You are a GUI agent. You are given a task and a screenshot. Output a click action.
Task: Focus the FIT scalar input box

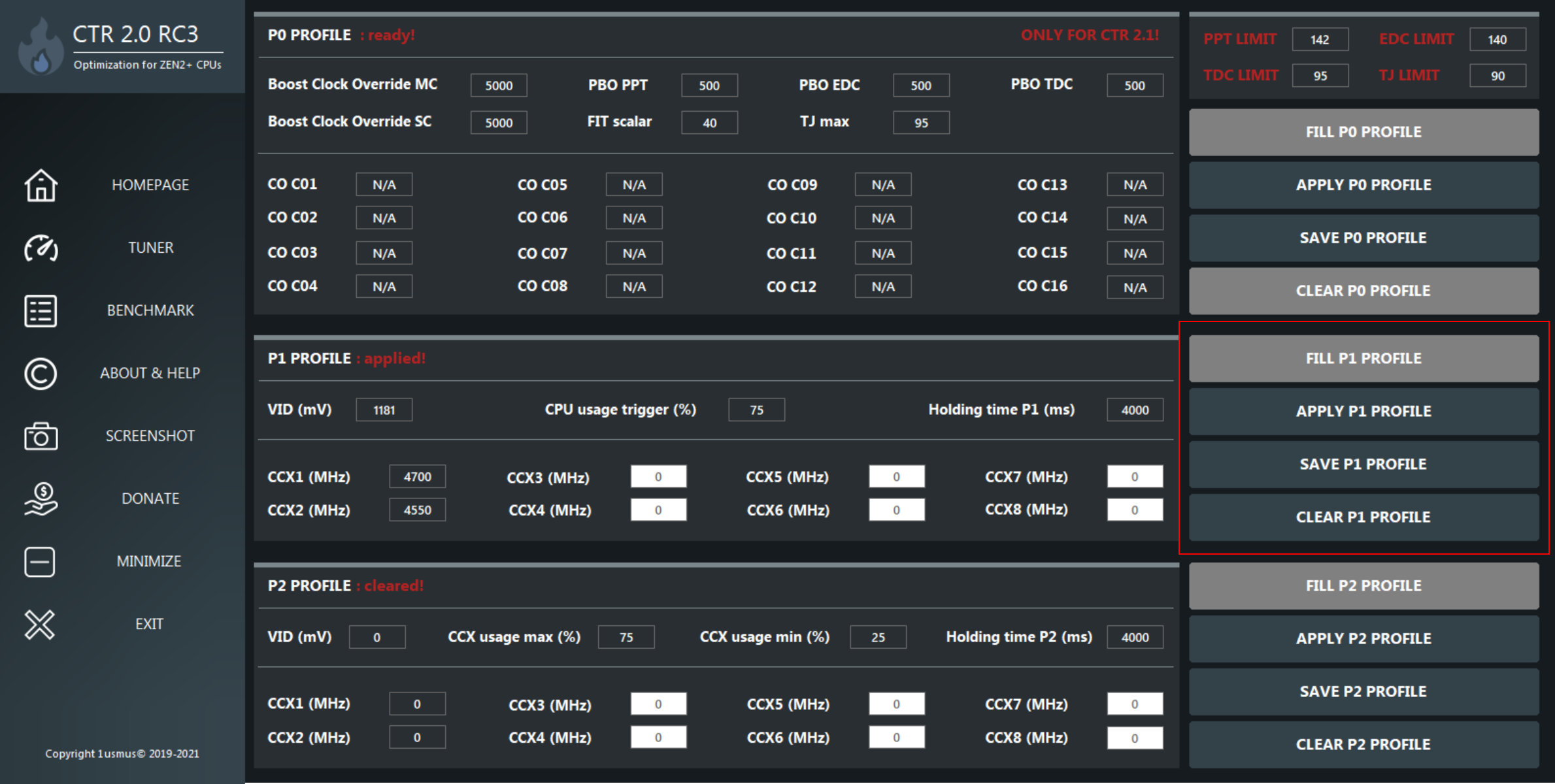(709, 123)
